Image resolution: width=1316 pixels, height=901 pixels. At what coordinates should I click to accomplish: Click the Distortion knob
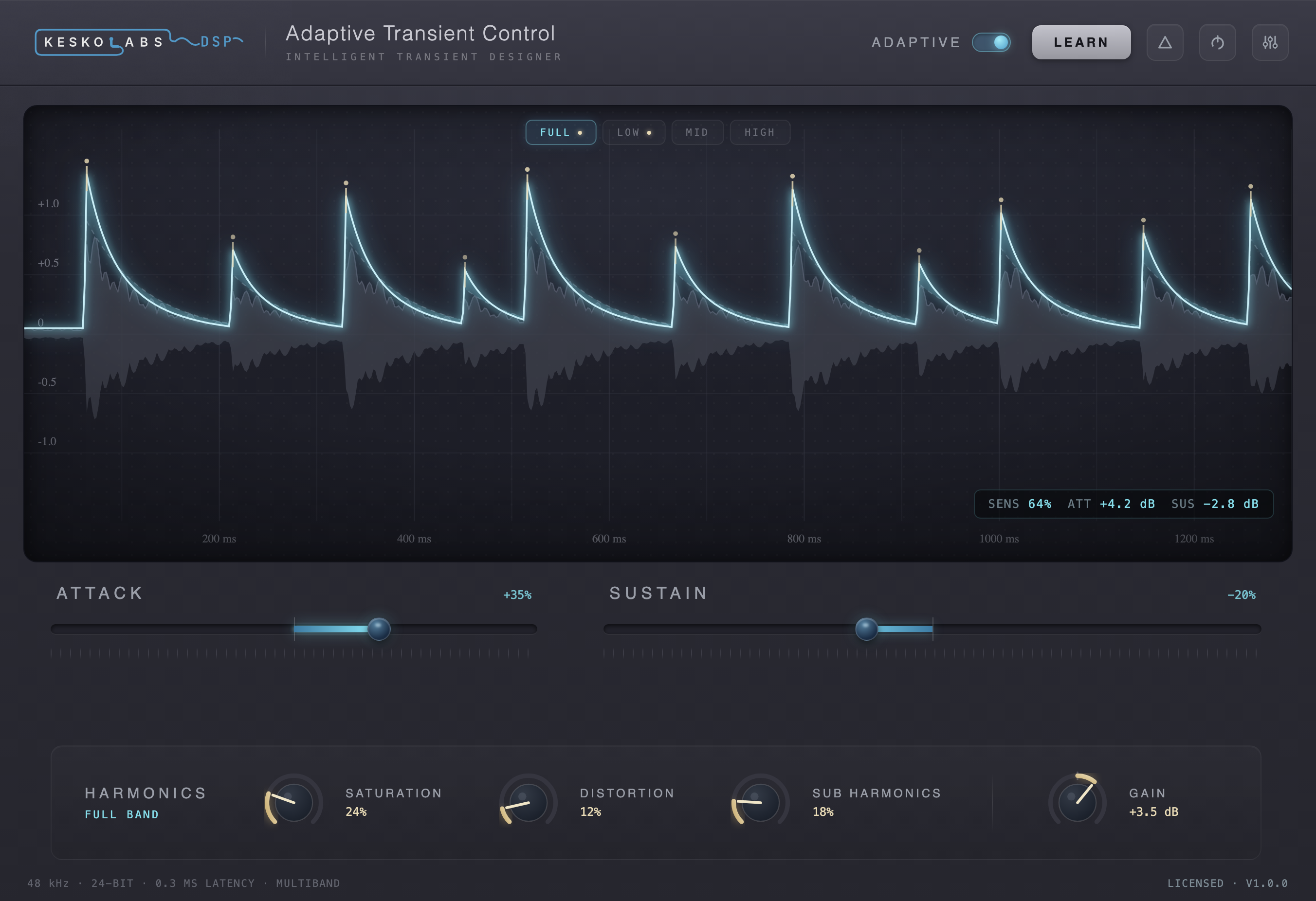click(x=528, y=803)
